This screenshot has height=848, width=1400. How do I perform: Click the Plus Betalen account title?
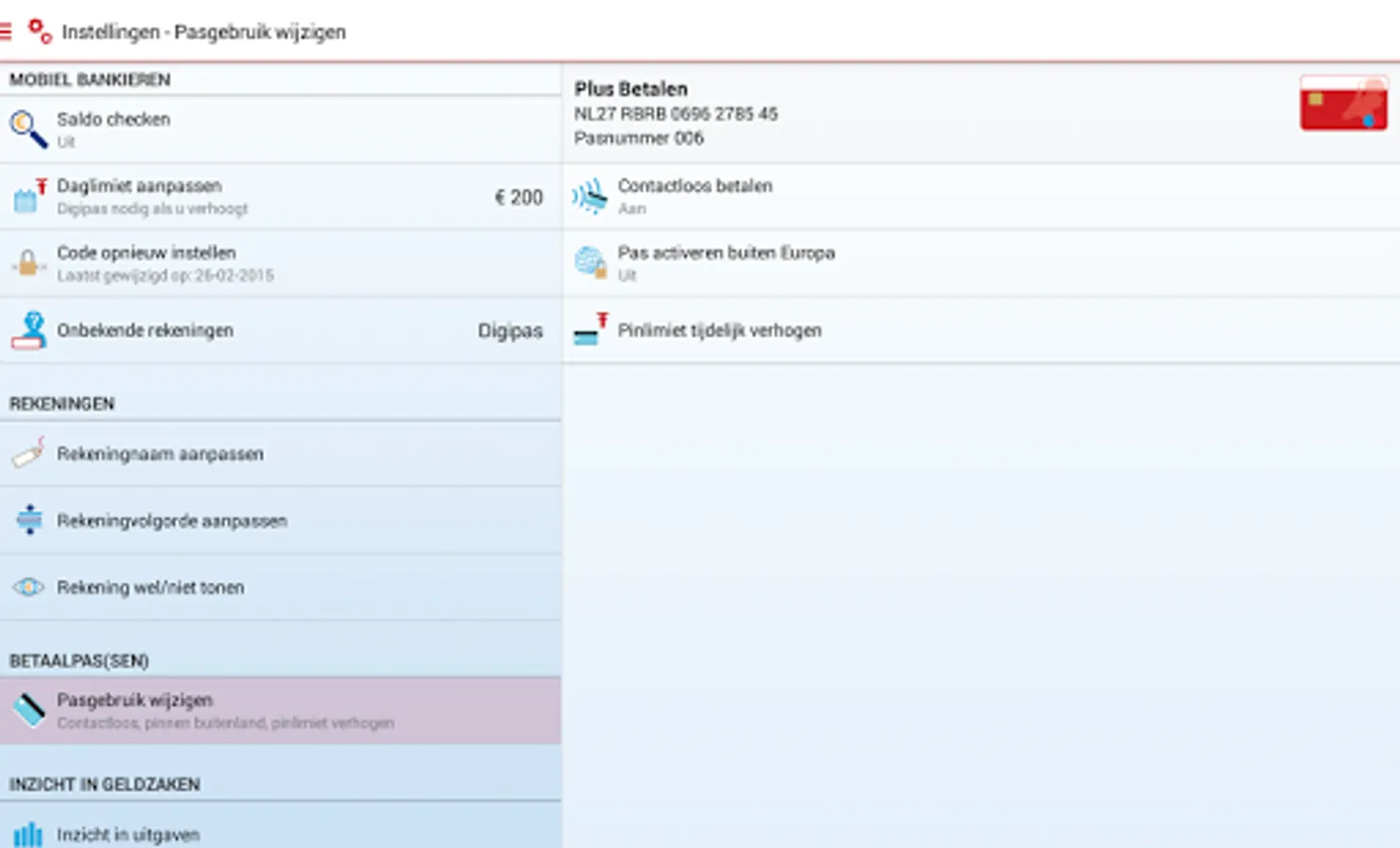(x=631, y=89)
